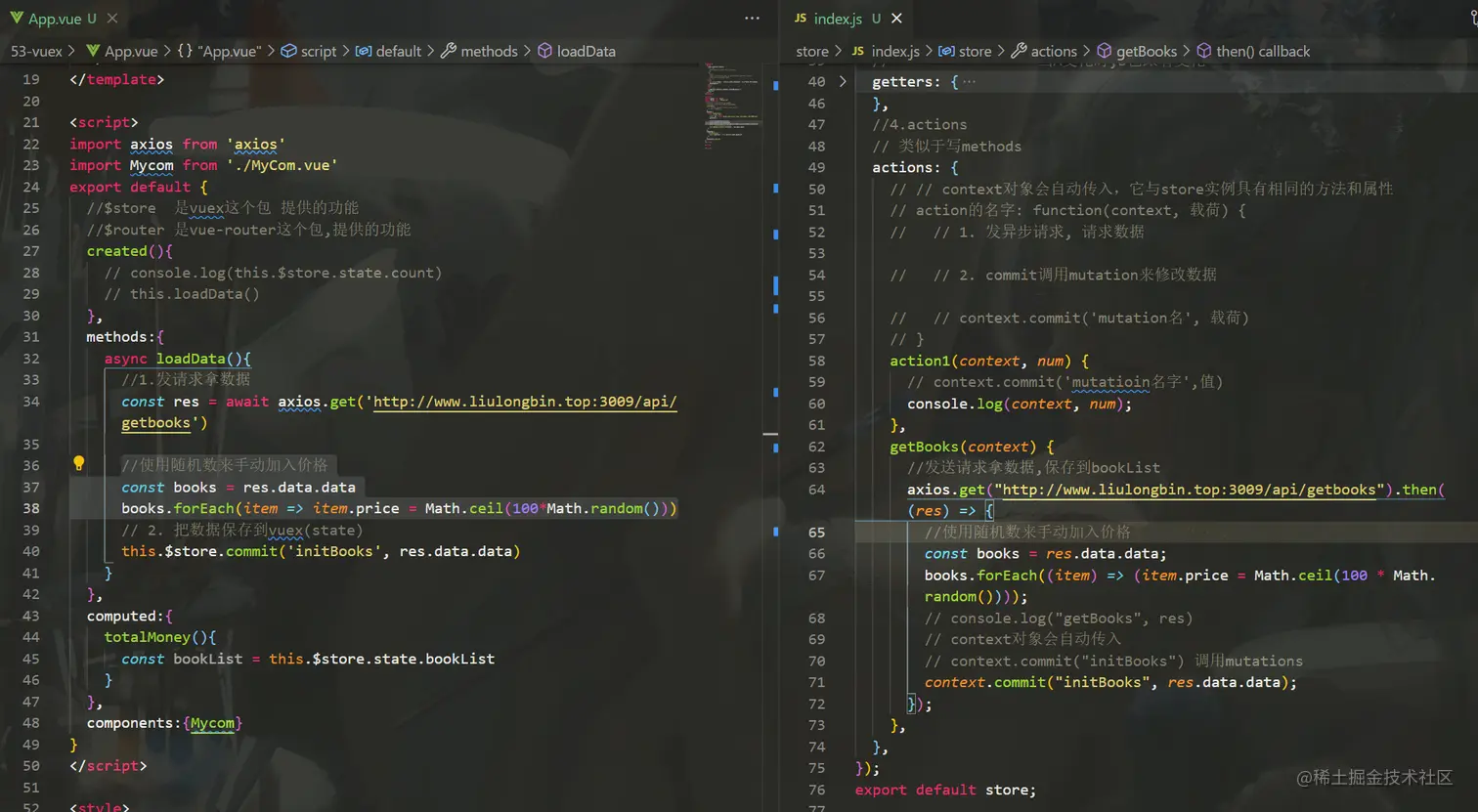This screenshot has height=812, width=1478.
Task: Open the actions breadcrumb segment
Action: coord(1044,51)
